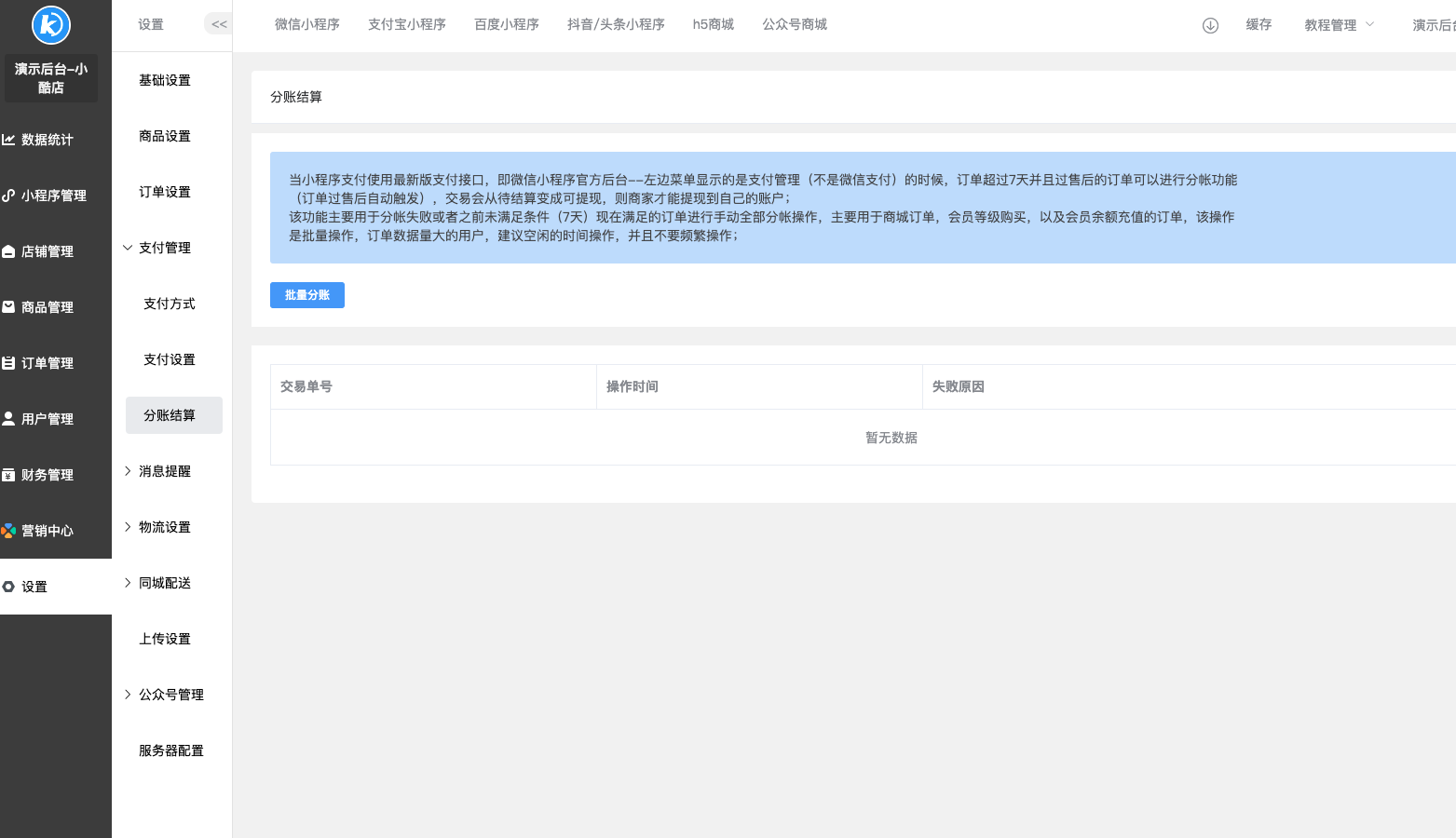Open 财务管理 yuan icon in sidebar

point(8,475)
